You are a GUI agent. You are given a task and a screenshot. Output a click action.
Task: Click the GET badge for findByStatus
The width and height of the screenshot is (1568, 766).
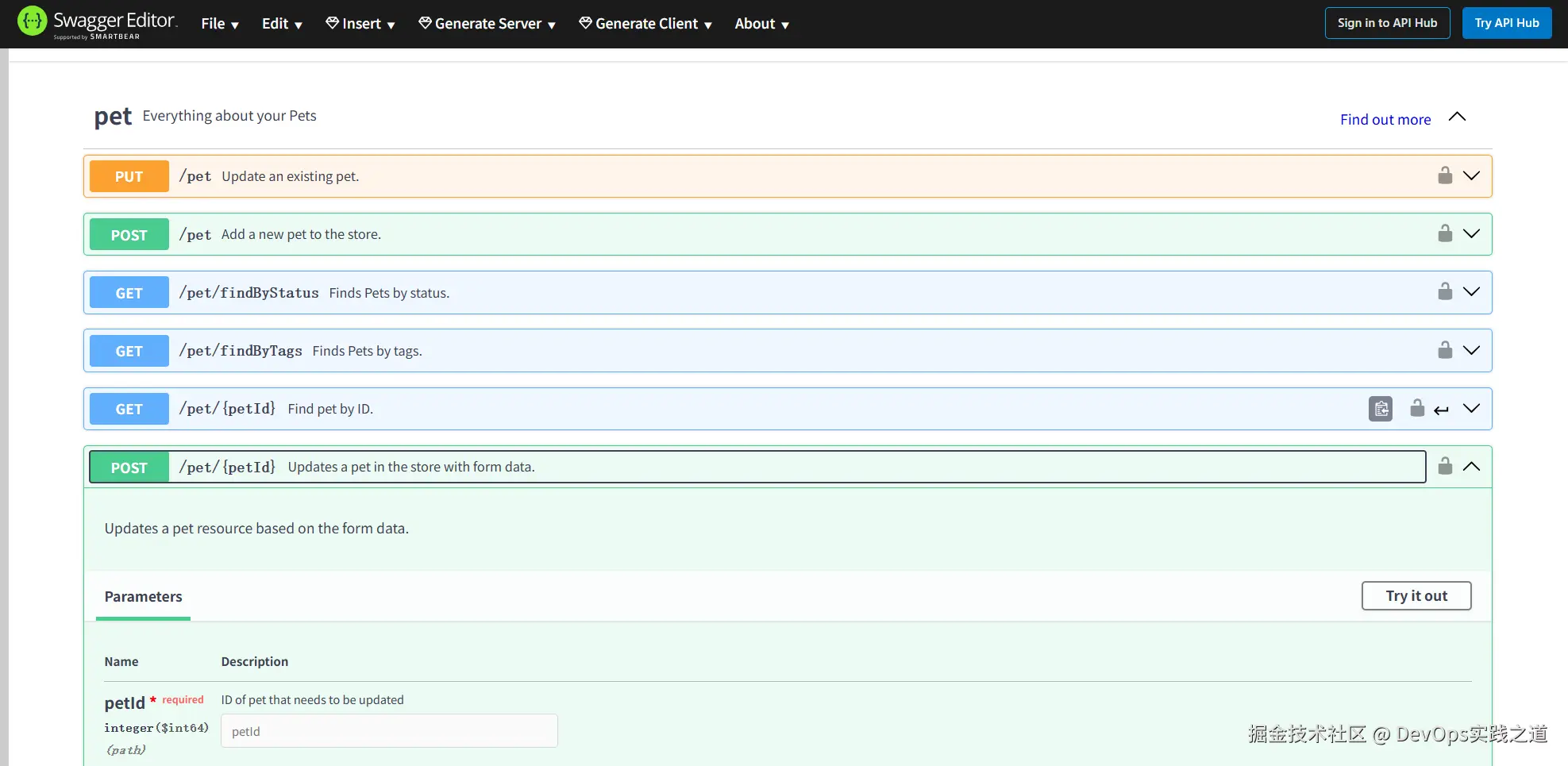[129, 292]
